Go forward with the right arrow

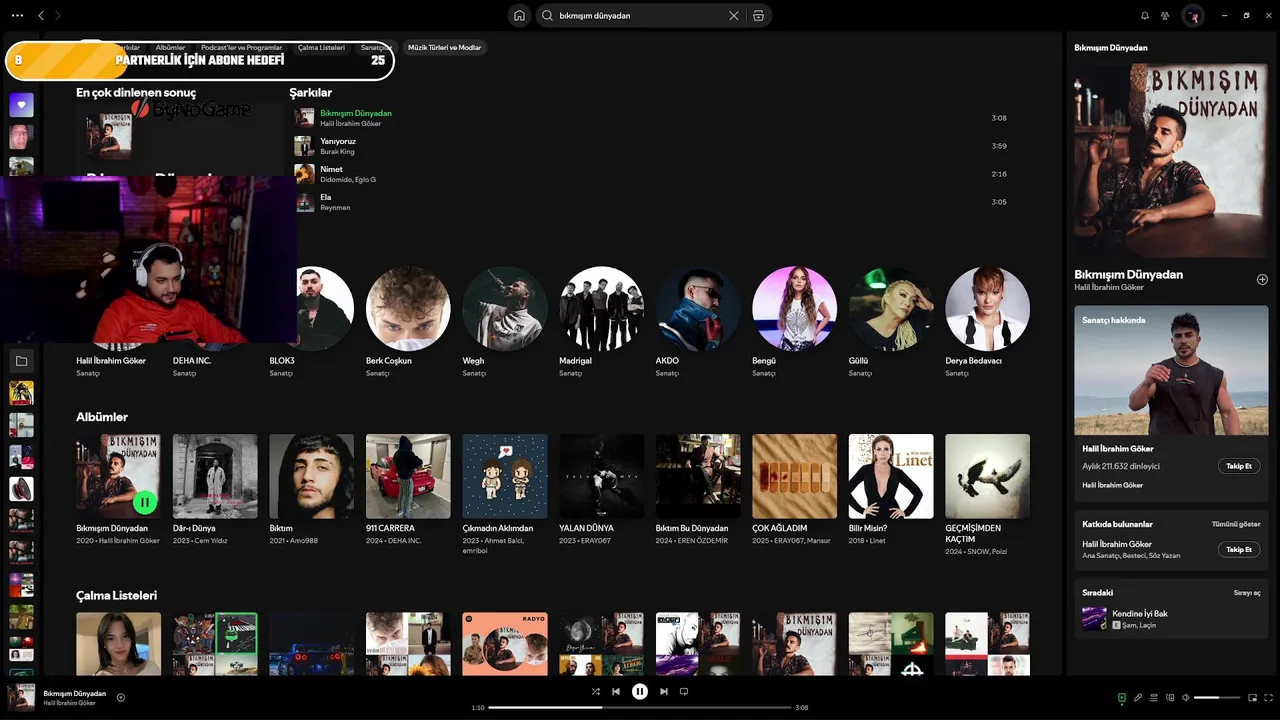click(x=58, y=16)
